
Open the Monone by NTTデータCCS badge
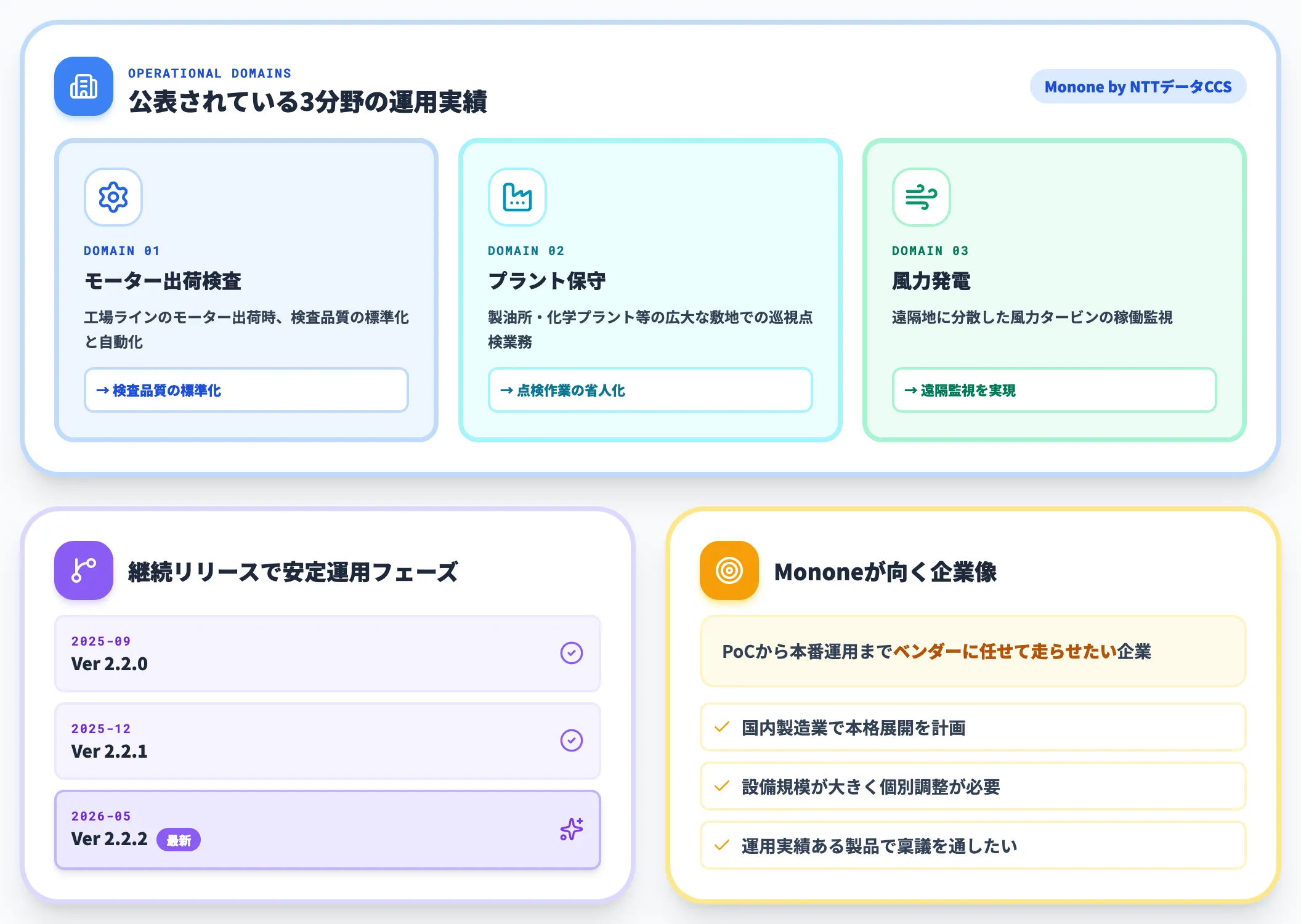[1138, 87]
